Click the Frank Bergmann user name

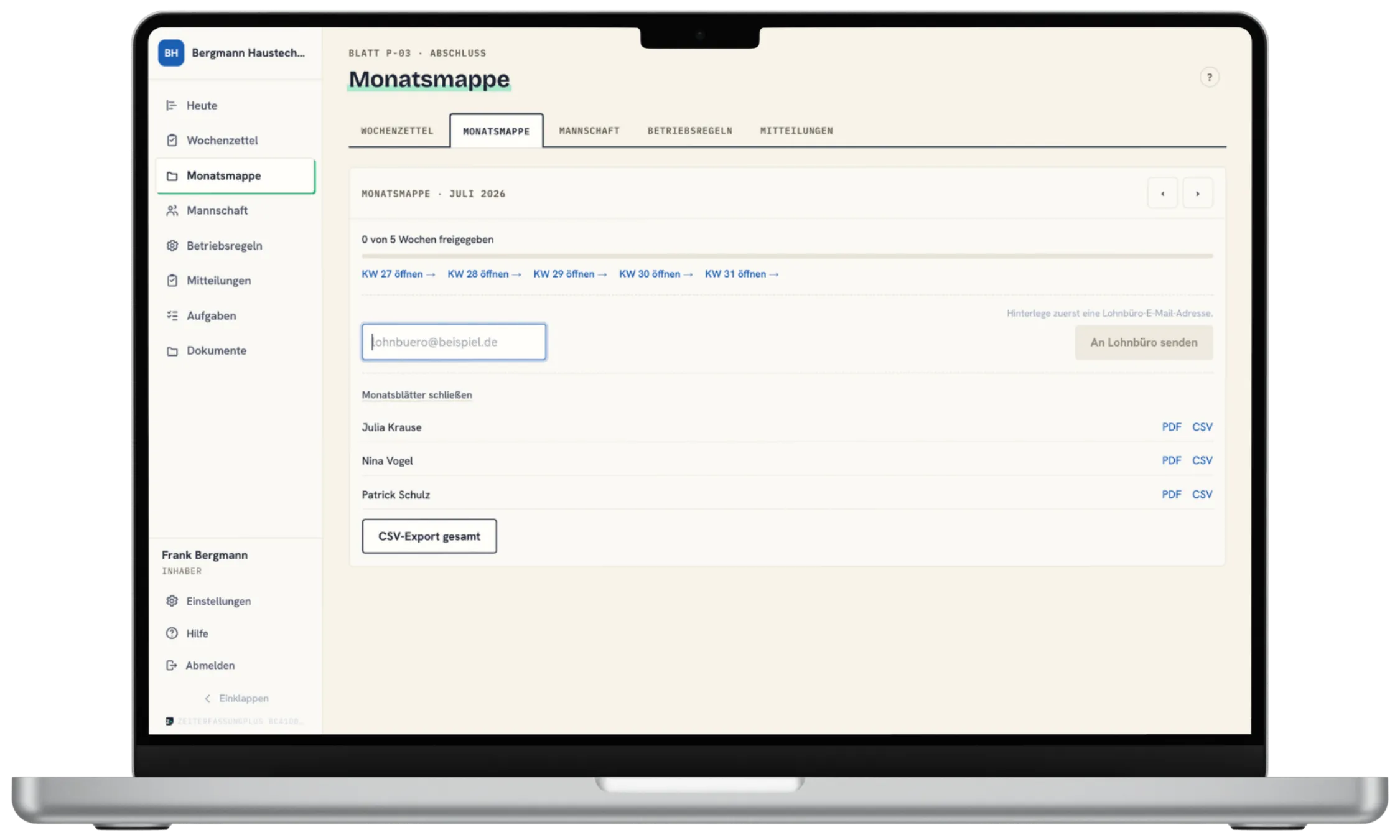[x=205, y=555]
